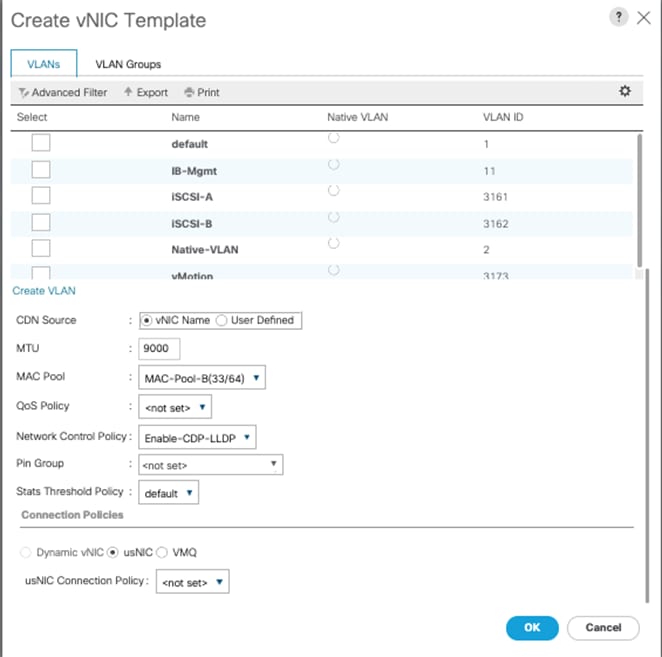Click the Create VLAN link
Image resolution: width=662 pixels, height=657 pixels.
(x=44, y=290)
